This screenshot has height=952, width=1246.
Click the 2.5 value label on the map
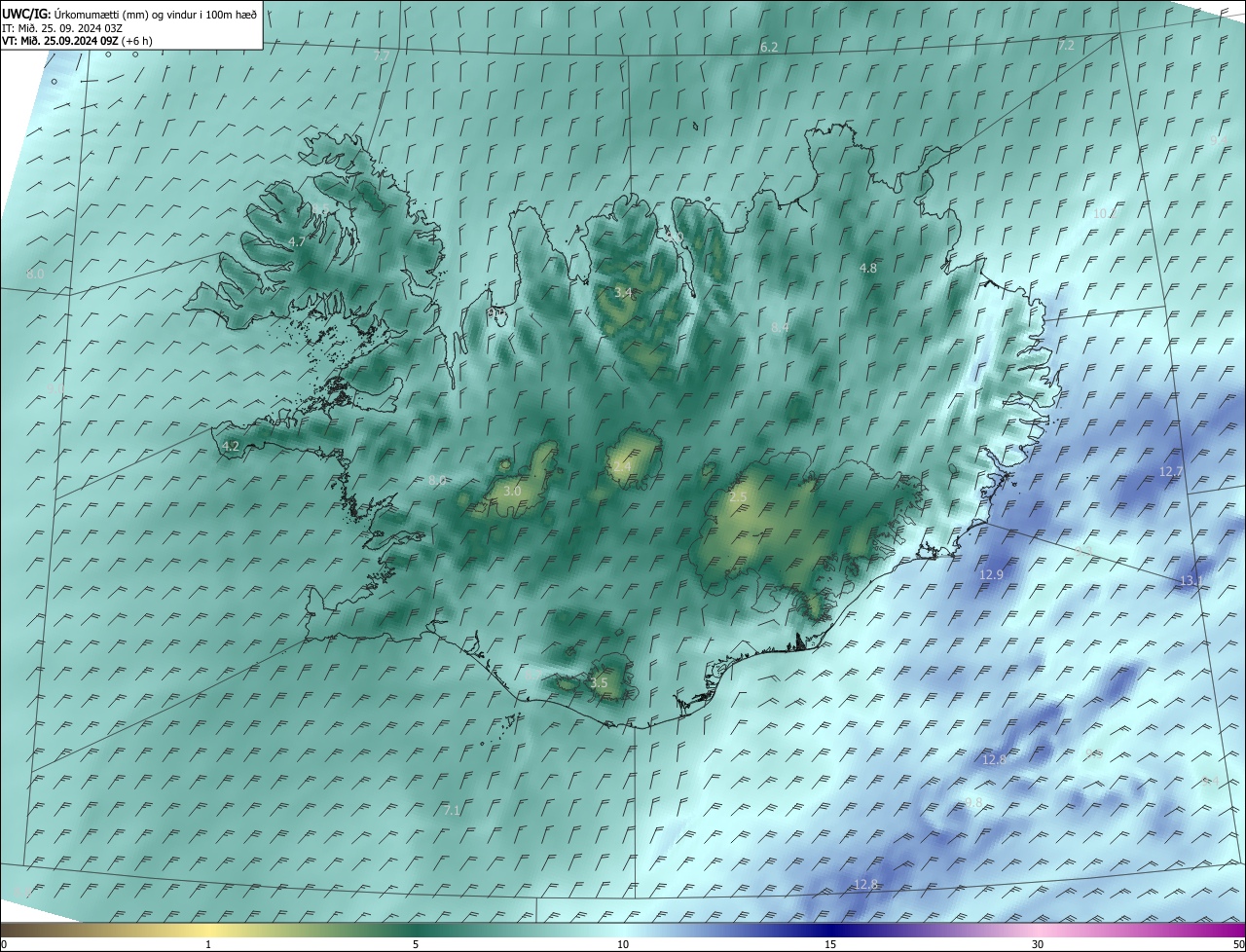pyautogui.click(x=738, y=497)
